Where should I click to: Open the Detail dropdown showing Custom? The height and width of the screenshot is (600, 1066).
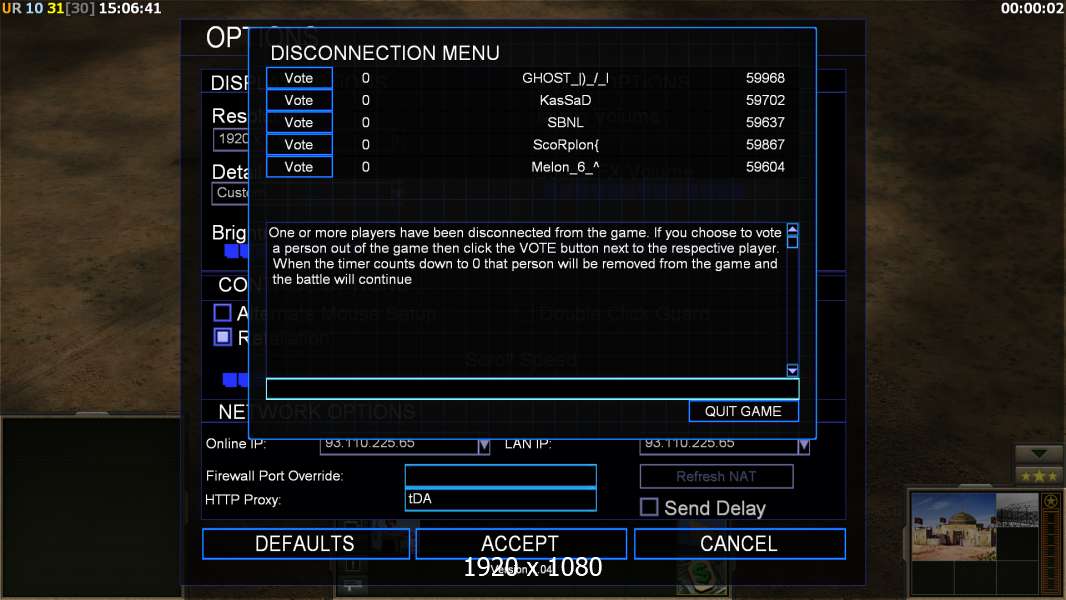(x=230, y=193)
